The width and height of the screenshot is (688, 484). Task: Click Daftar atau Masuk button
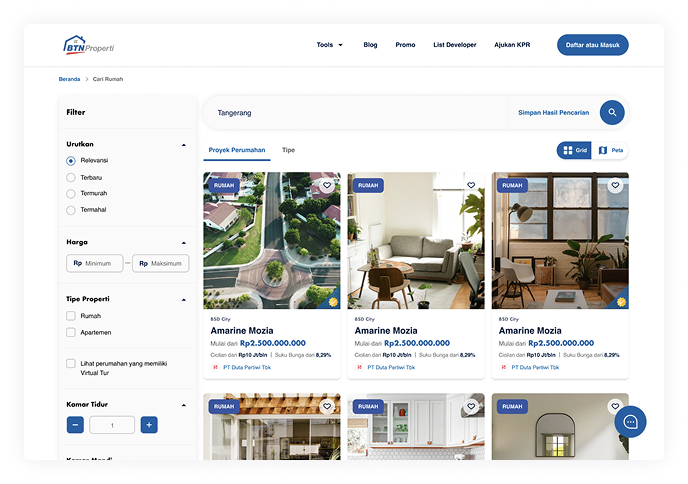click(592, 45)
